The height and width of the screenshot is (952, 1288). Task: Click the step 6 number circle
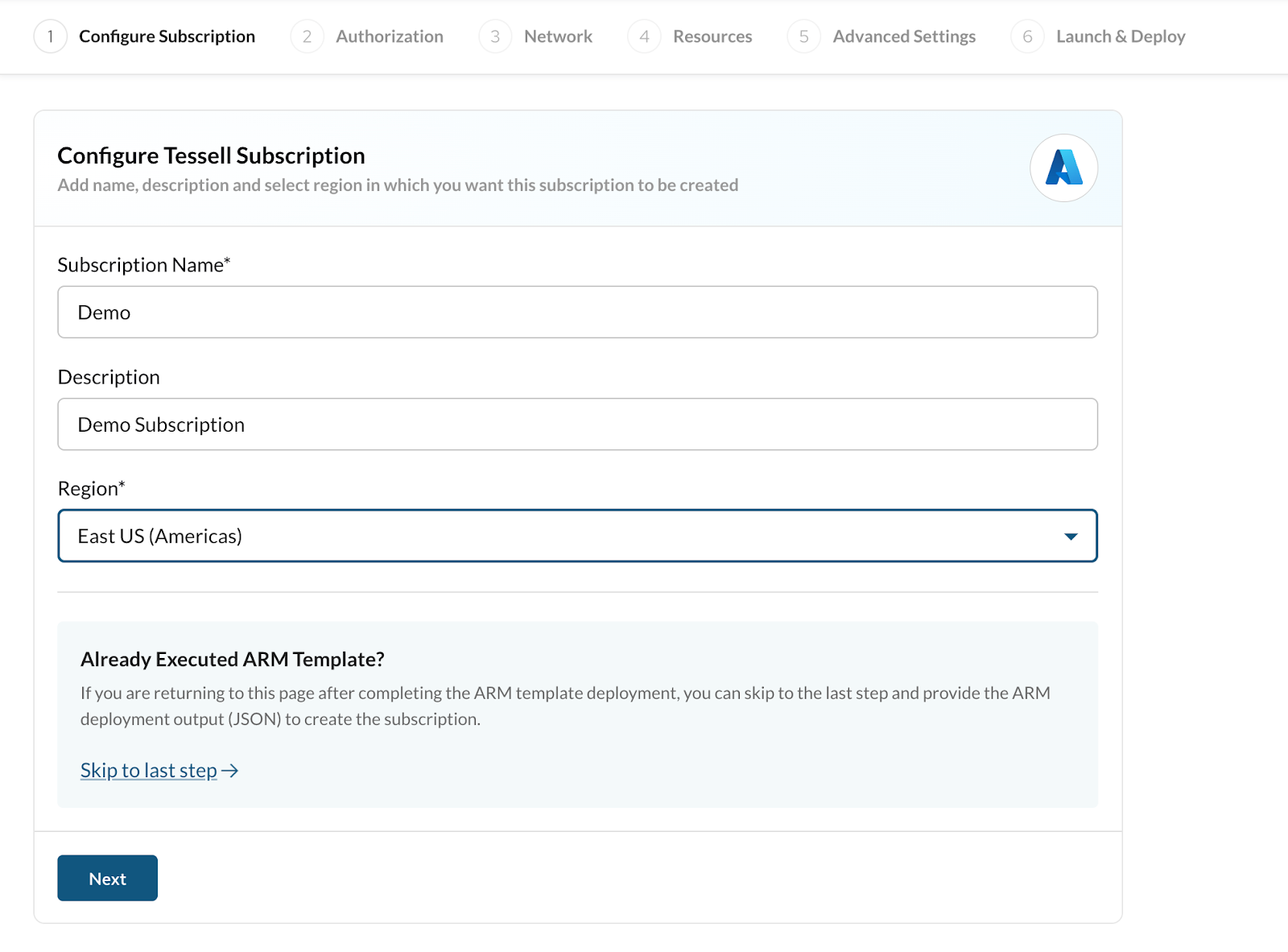tap(1027, 37)
